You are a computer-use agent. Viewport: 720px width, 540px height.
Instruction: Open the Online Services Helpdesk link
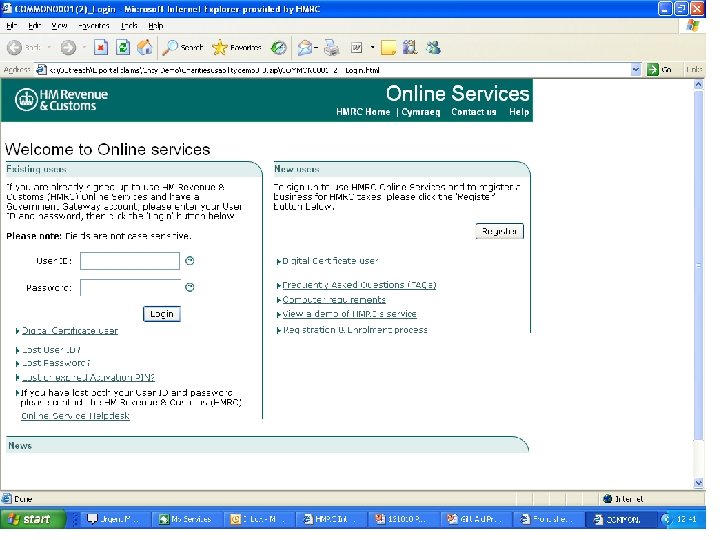click(75, 416)
